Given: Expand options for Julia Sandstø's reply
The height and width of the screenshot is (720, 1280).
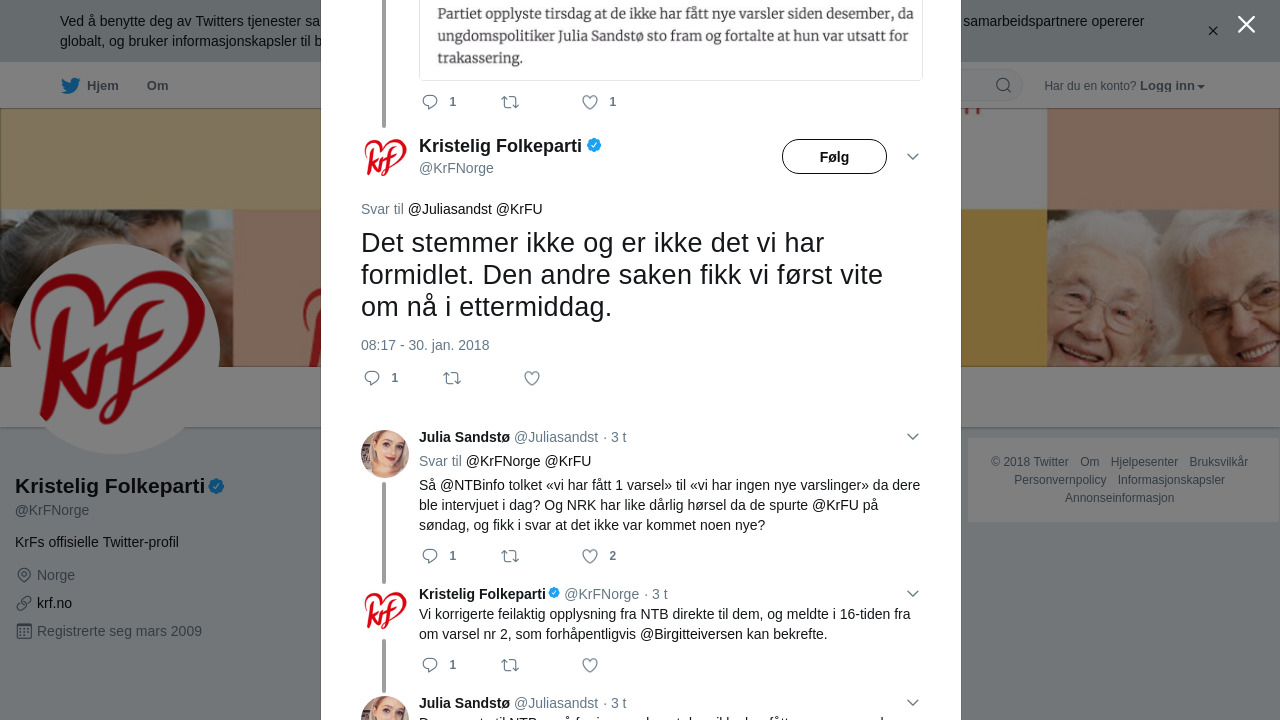Looking at the screenshot, I should (x=912, y=437).
